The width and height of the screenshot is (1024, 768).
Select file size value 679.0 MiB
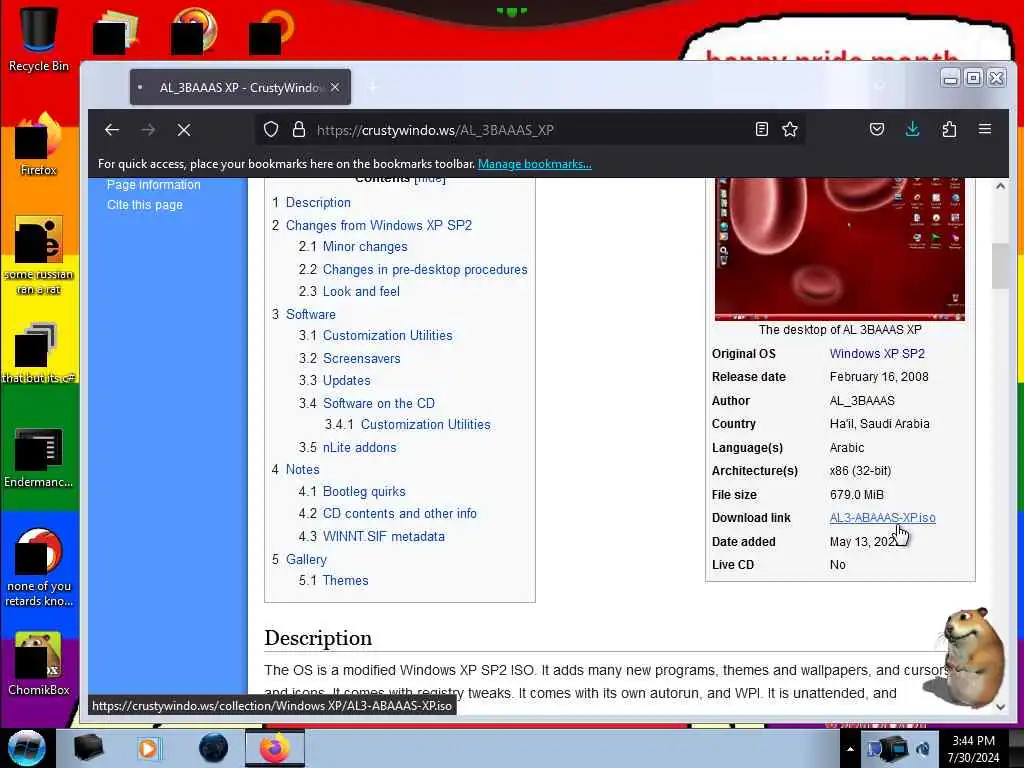pos(856,495)
